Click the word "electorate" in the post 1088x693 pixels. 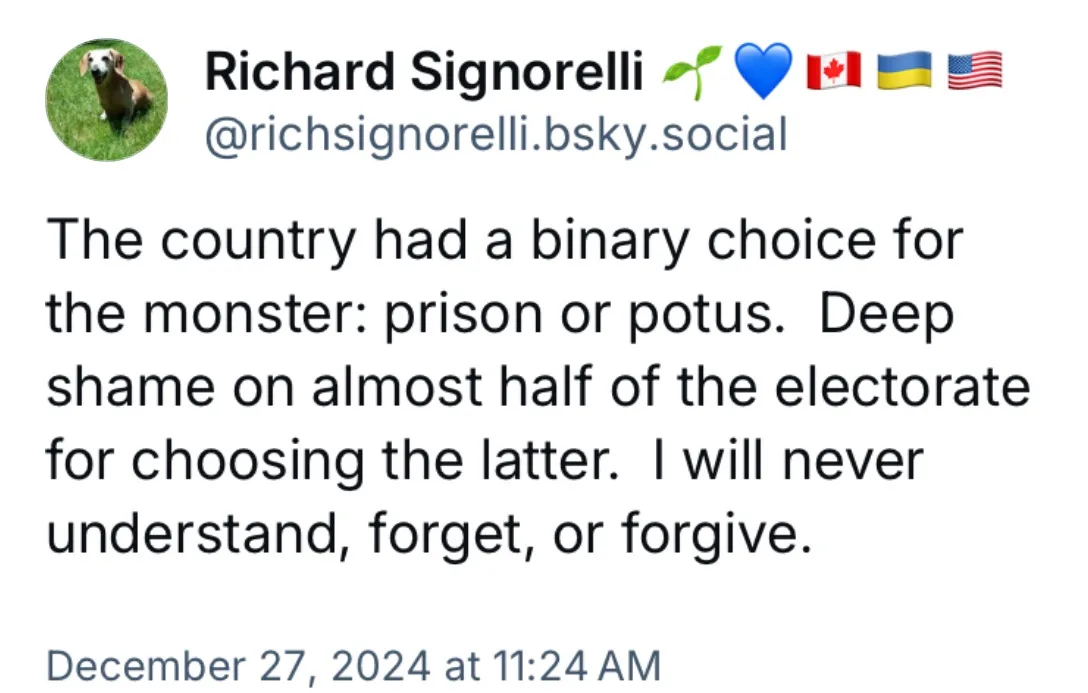(901, 386)
